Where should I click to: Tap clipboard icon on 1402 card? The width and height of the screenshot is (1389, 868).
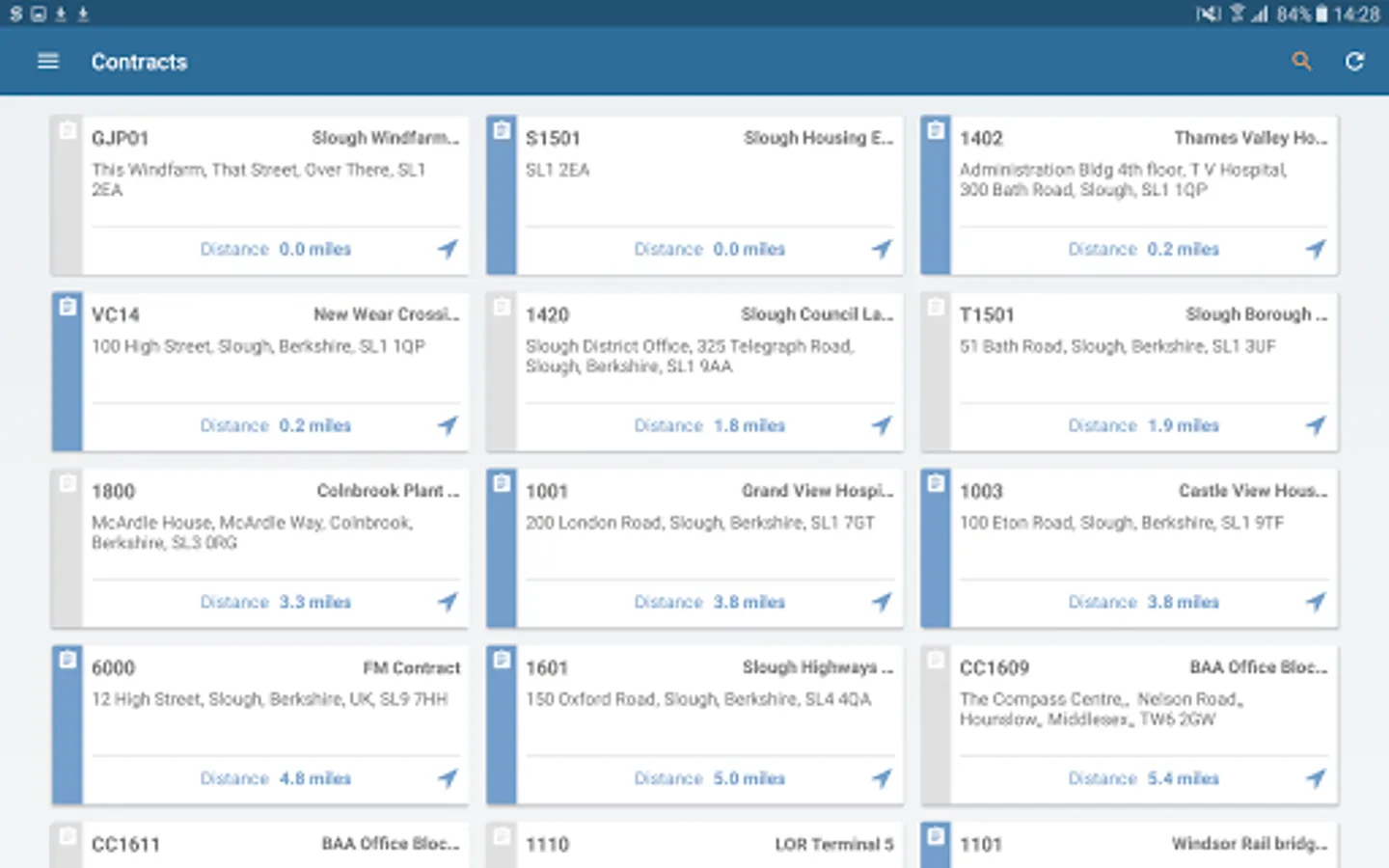click(x=936, y=130)
